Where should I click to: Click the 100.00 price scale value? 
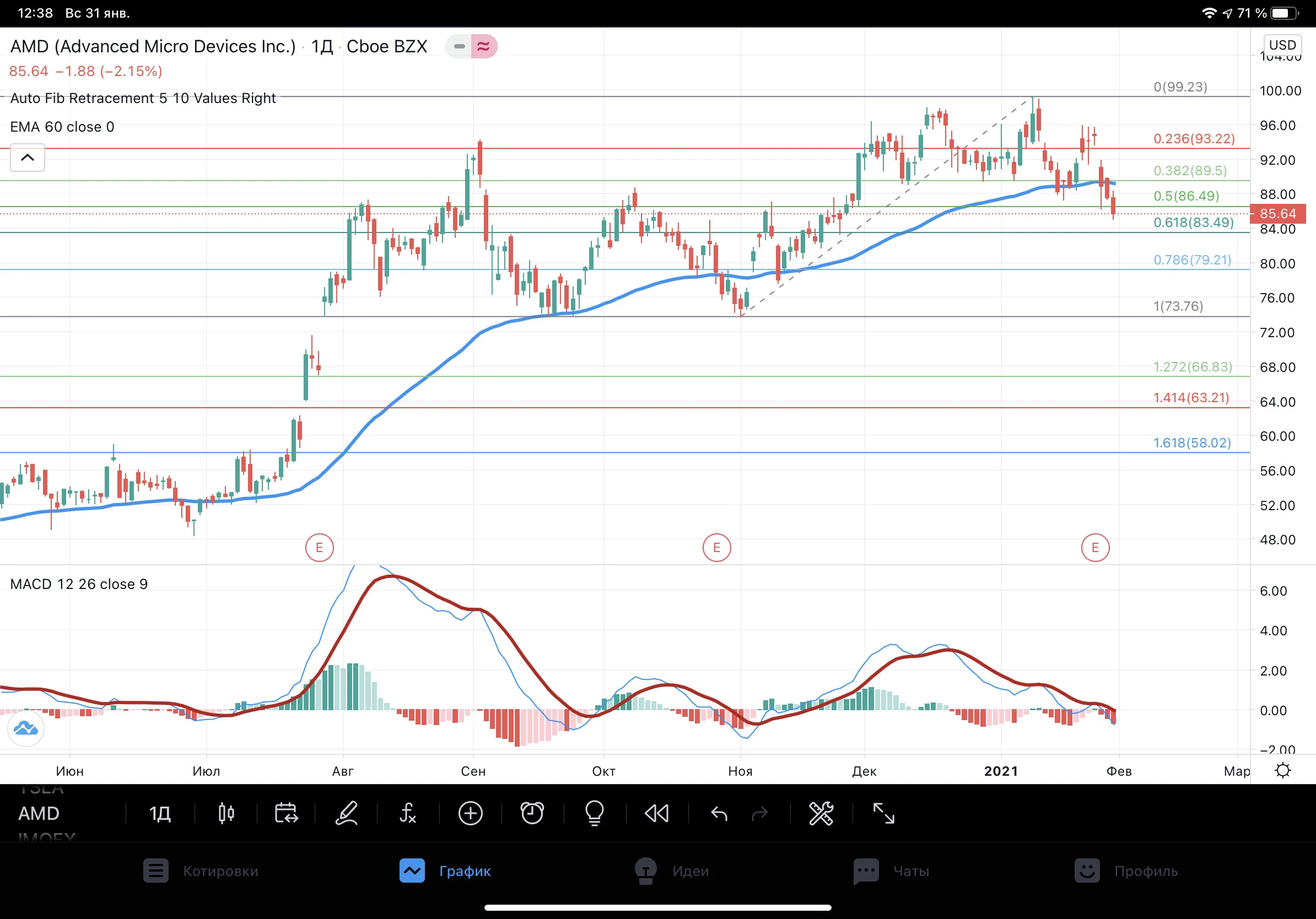tap(1281, 90)
